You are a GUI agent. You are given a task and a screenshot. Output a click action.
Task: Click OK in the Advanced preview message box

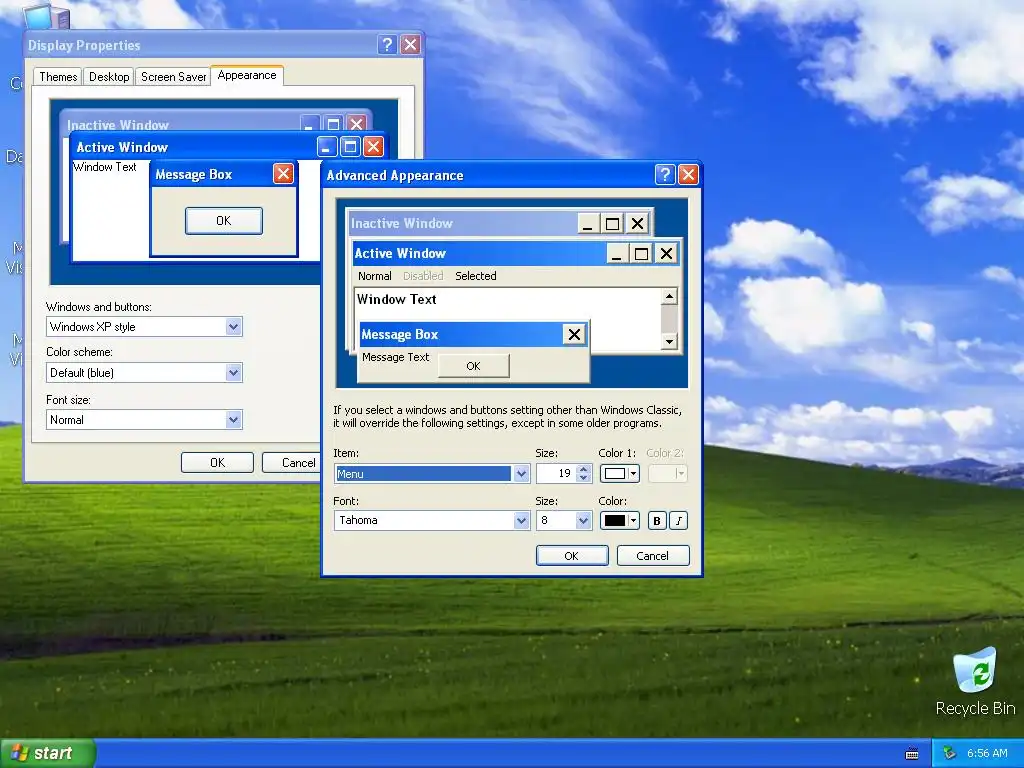tap(473, 366)
